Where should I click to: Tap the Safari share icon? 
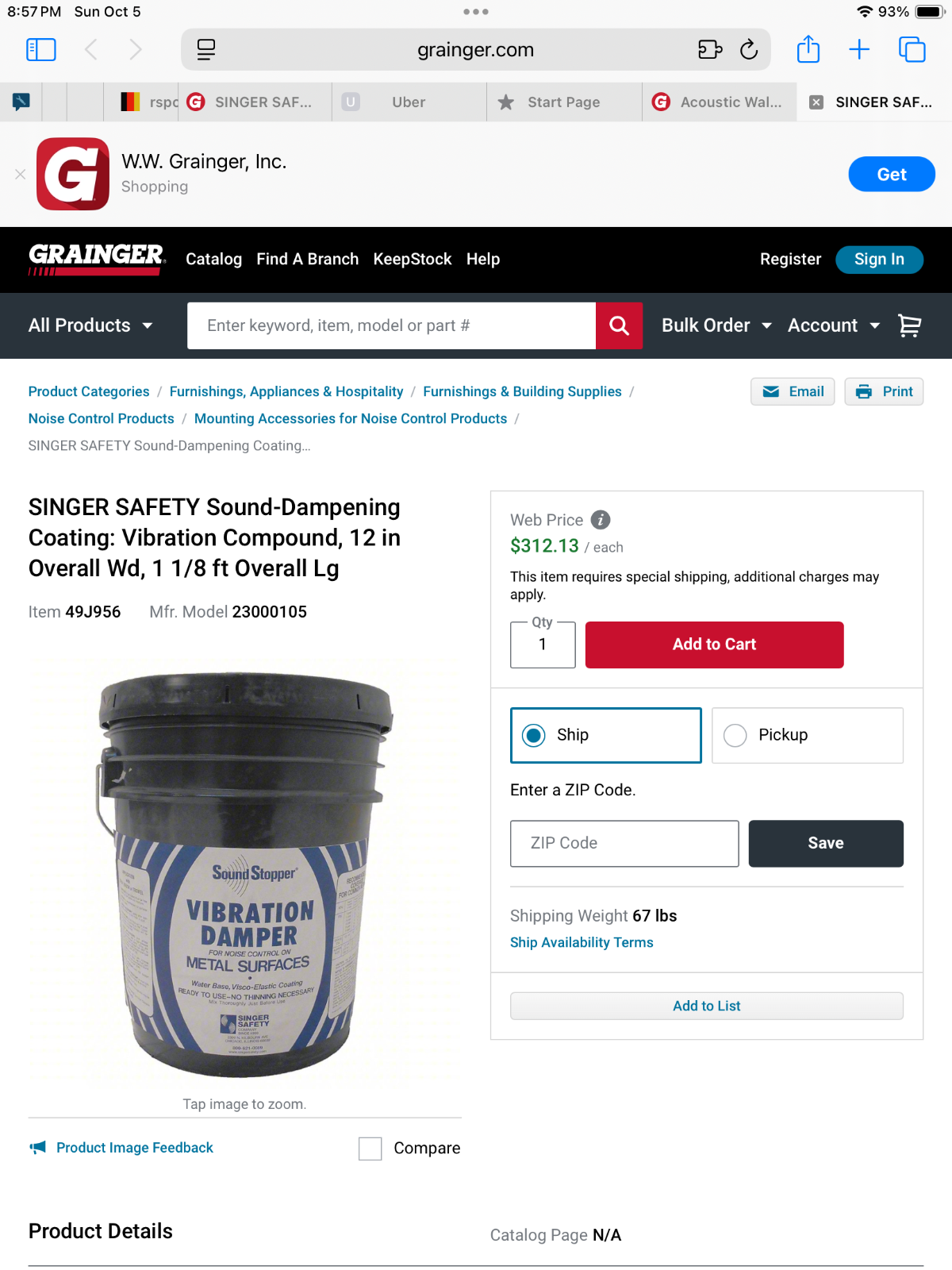(x=808, y=49)
